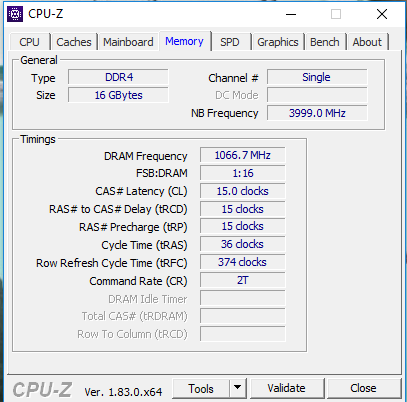Image resolution: width=407 pixels, height=402 pixels.
Task: View the About tab
Action: pyautogui.click(x=367, y=42)
